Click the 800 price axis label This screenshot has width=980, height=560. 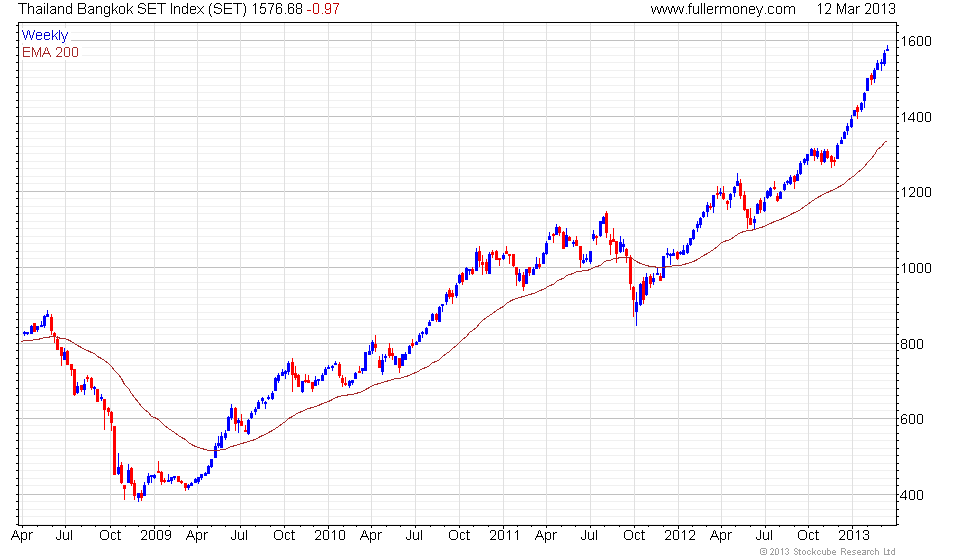point(912,344)
